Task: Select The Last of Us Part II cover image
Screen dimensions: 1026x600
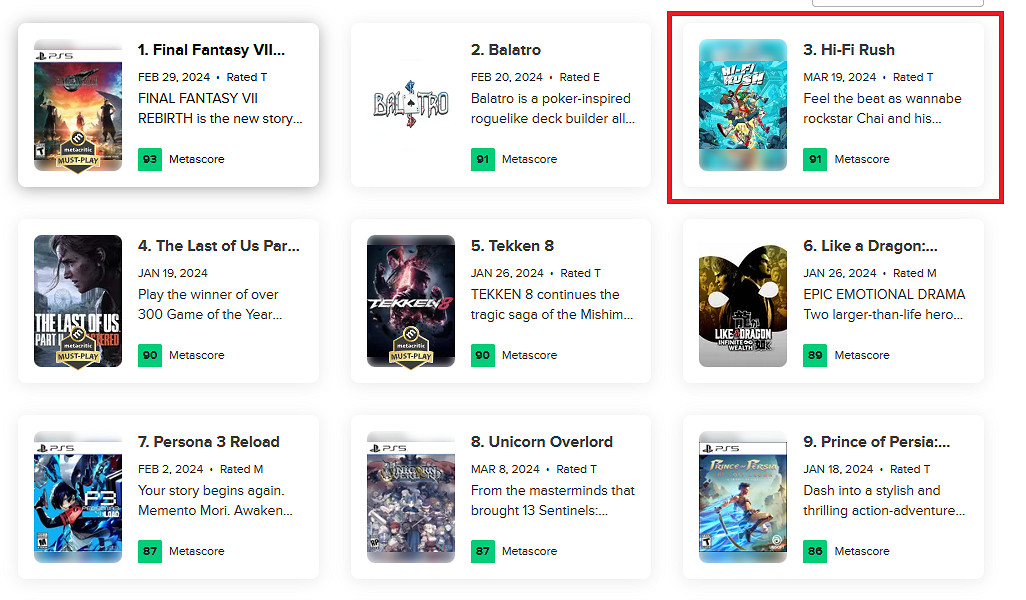Action: (78, 301)
